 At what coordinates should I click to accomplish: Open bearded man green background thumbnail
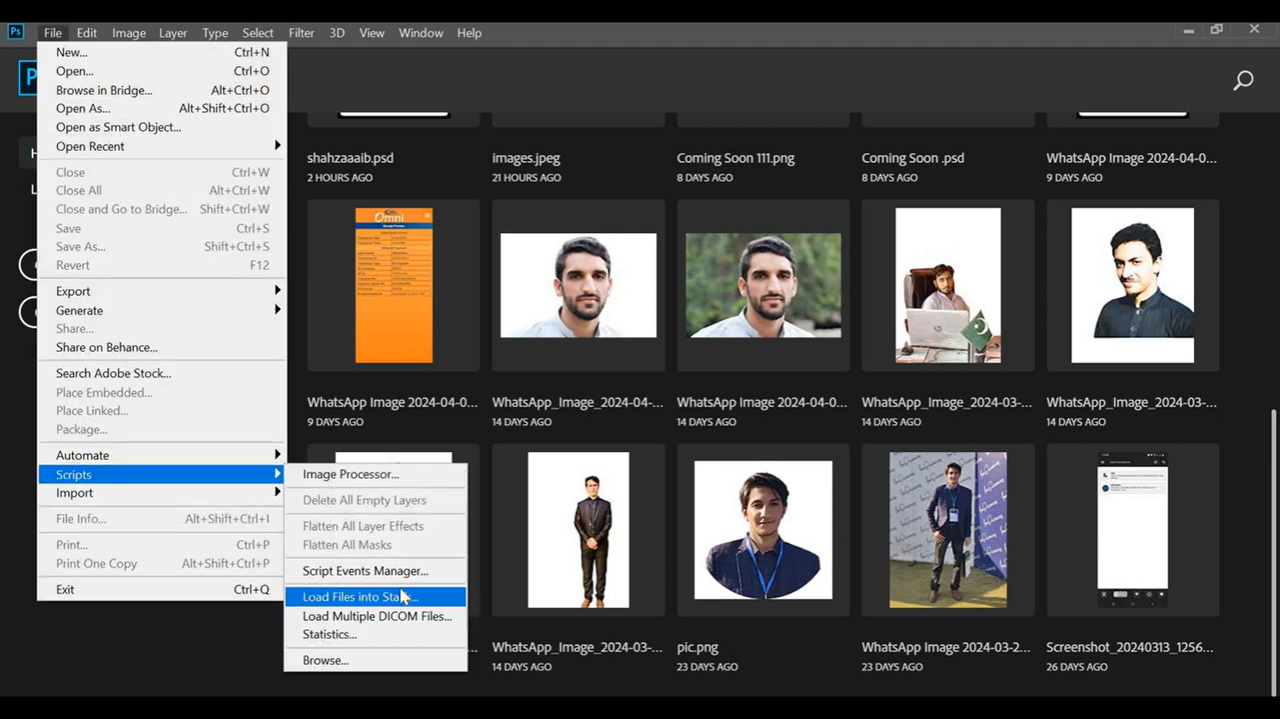tap(763, 285)
